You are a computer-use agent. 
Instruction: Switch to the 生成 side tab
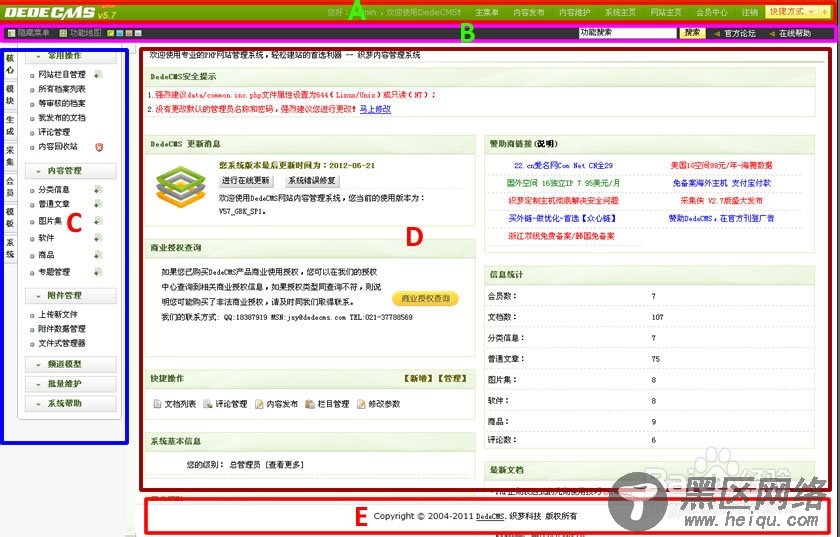pyautogui.click(x=10, y=125)
